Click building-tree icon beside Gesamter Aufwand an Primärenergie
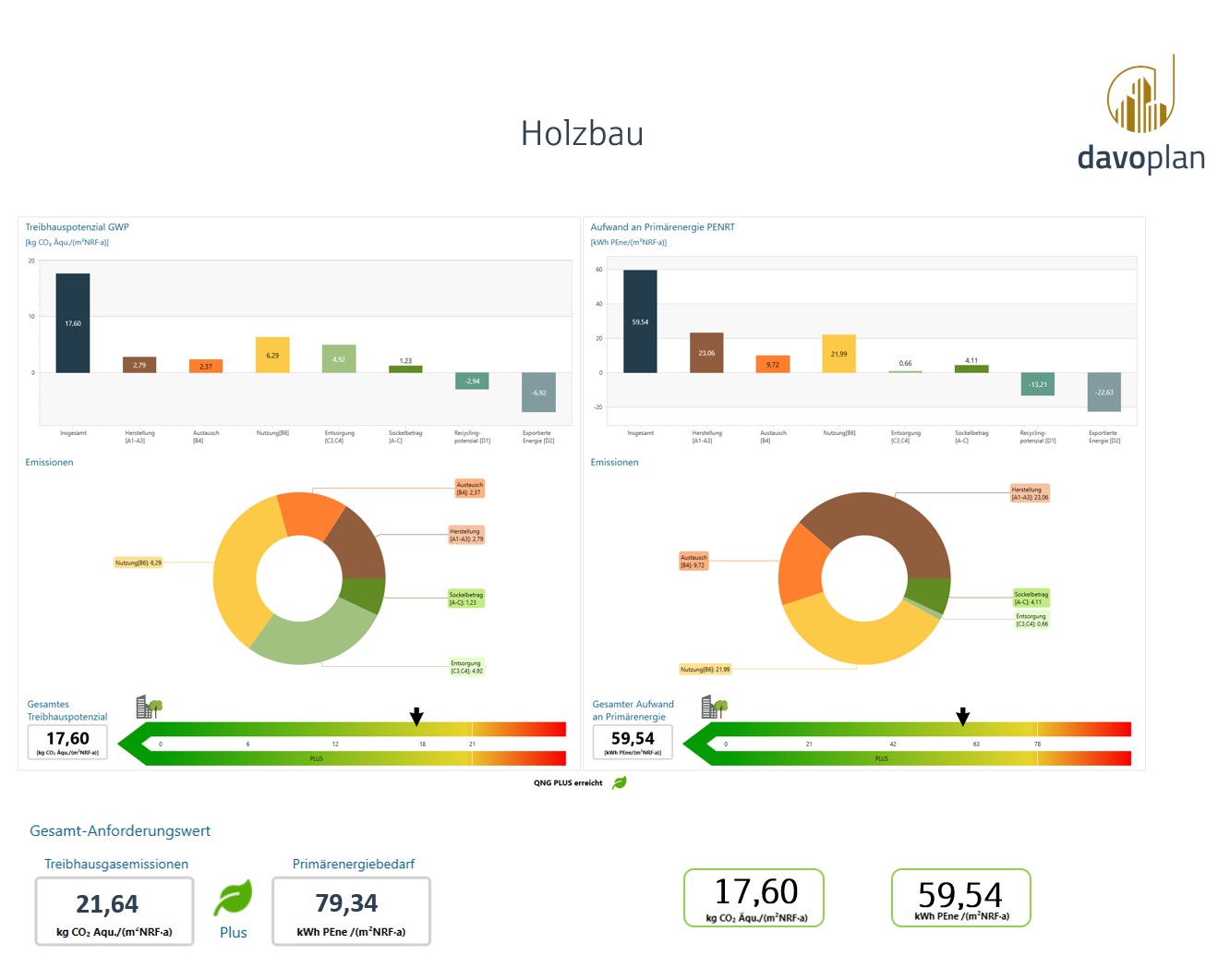The height and width of the screenshot is (980, 1218). click(714, 708)
